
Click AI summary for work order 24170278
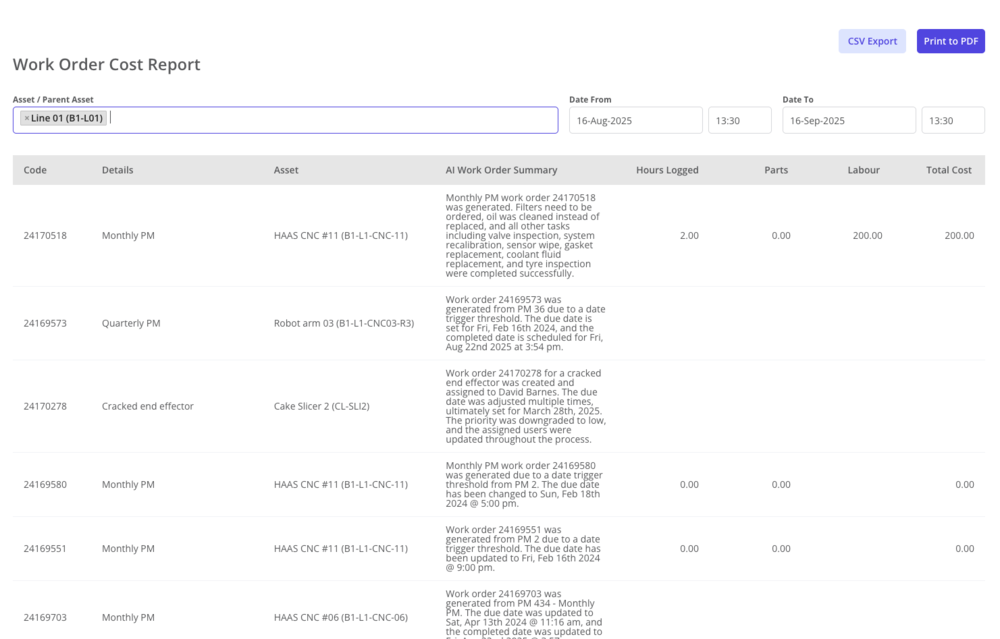[x=526, y=406]
